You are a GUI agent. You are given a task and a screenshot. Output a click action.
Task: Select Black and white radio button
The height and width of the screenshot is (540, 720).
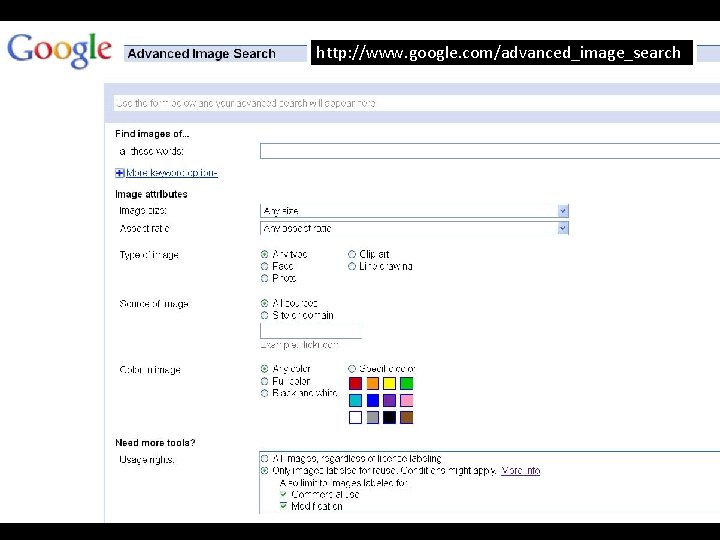point(264,394)
